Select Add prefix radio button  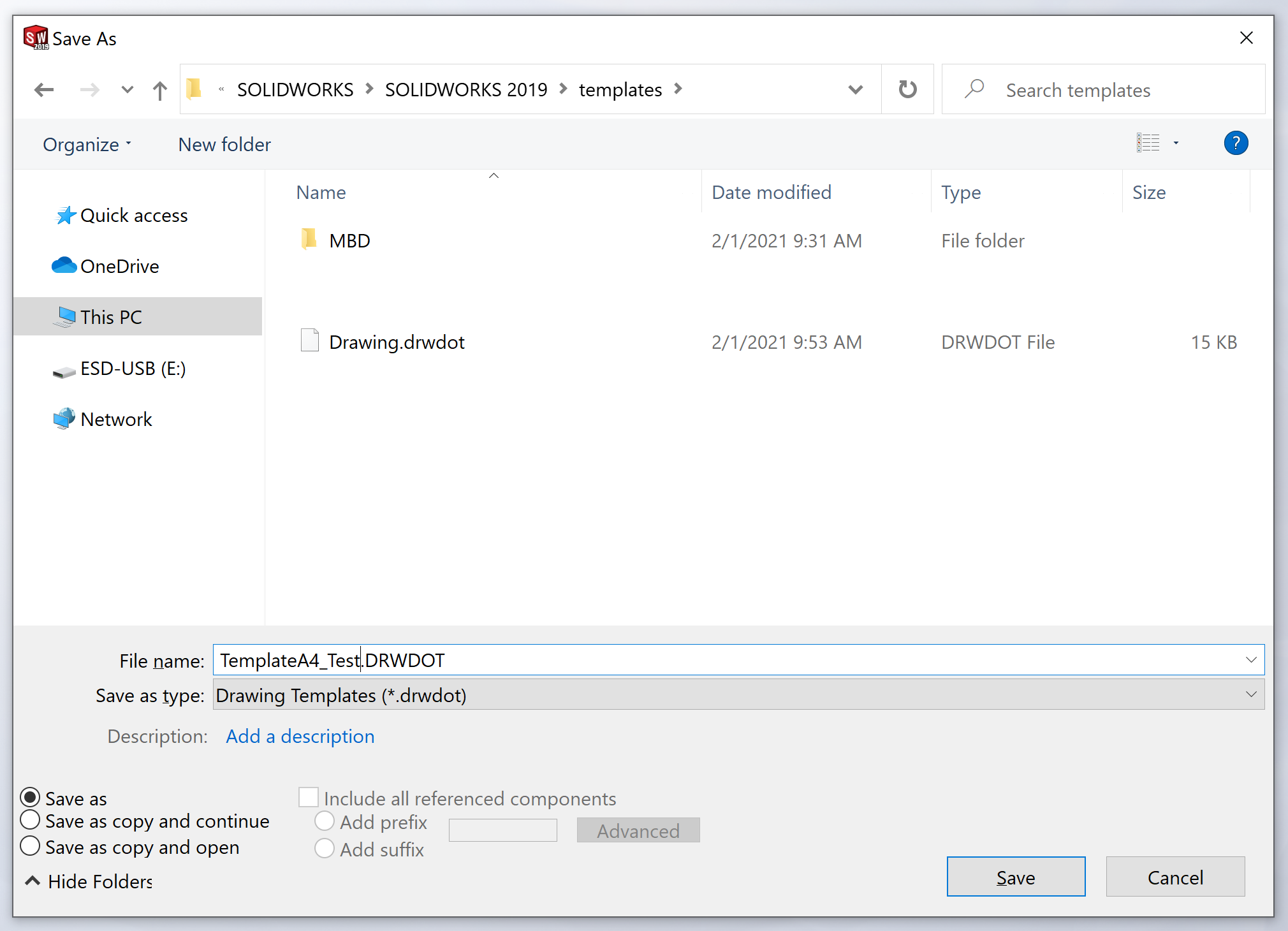(x=325, y=821)
